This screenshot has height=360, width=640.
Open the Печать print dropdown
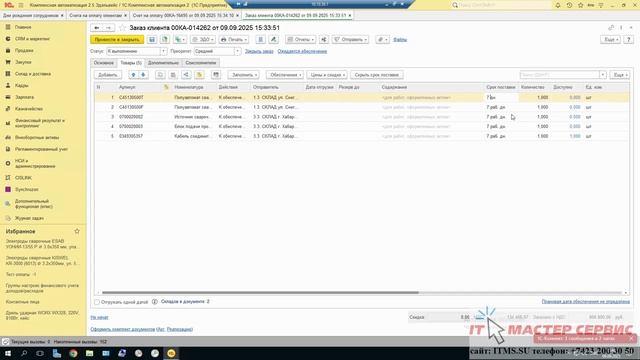[234, 40]
